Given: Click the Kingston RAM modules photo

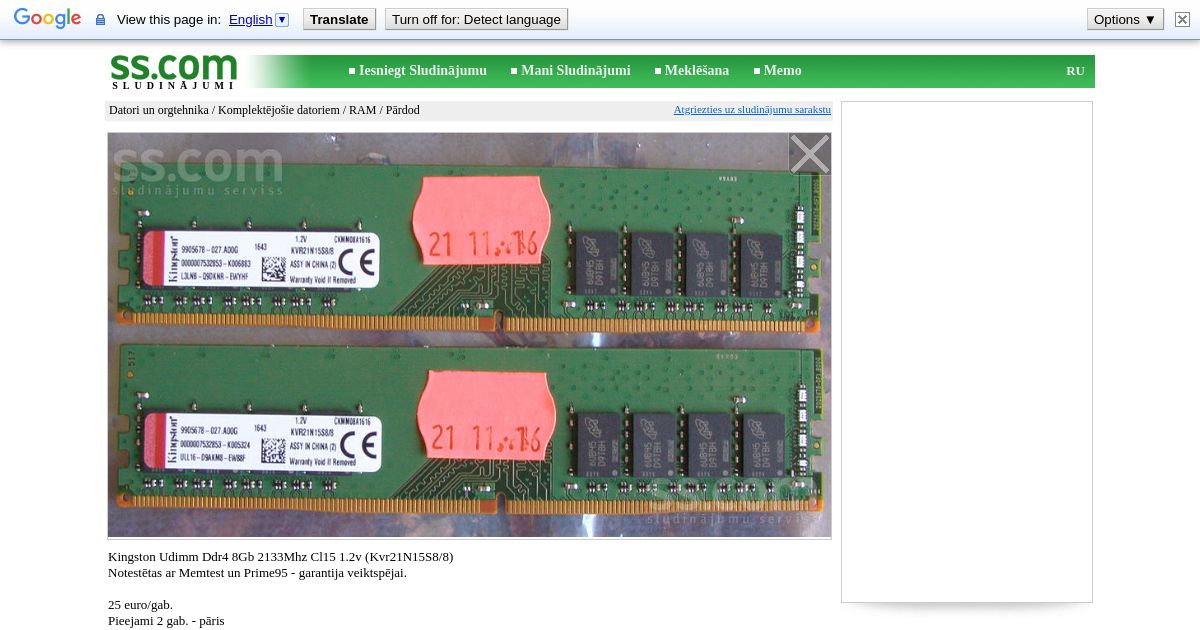Looking at the screenshot, I should pos(469,335).
